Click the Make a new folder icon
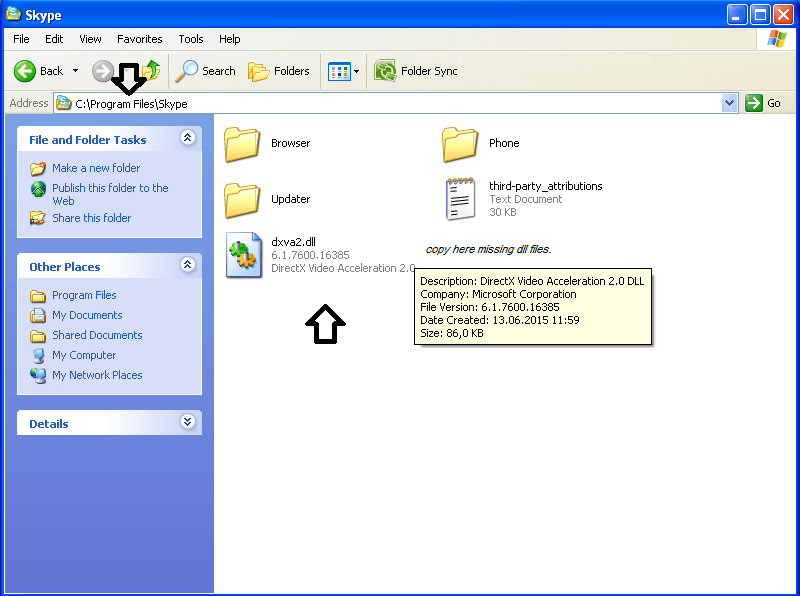 (38, 168)
